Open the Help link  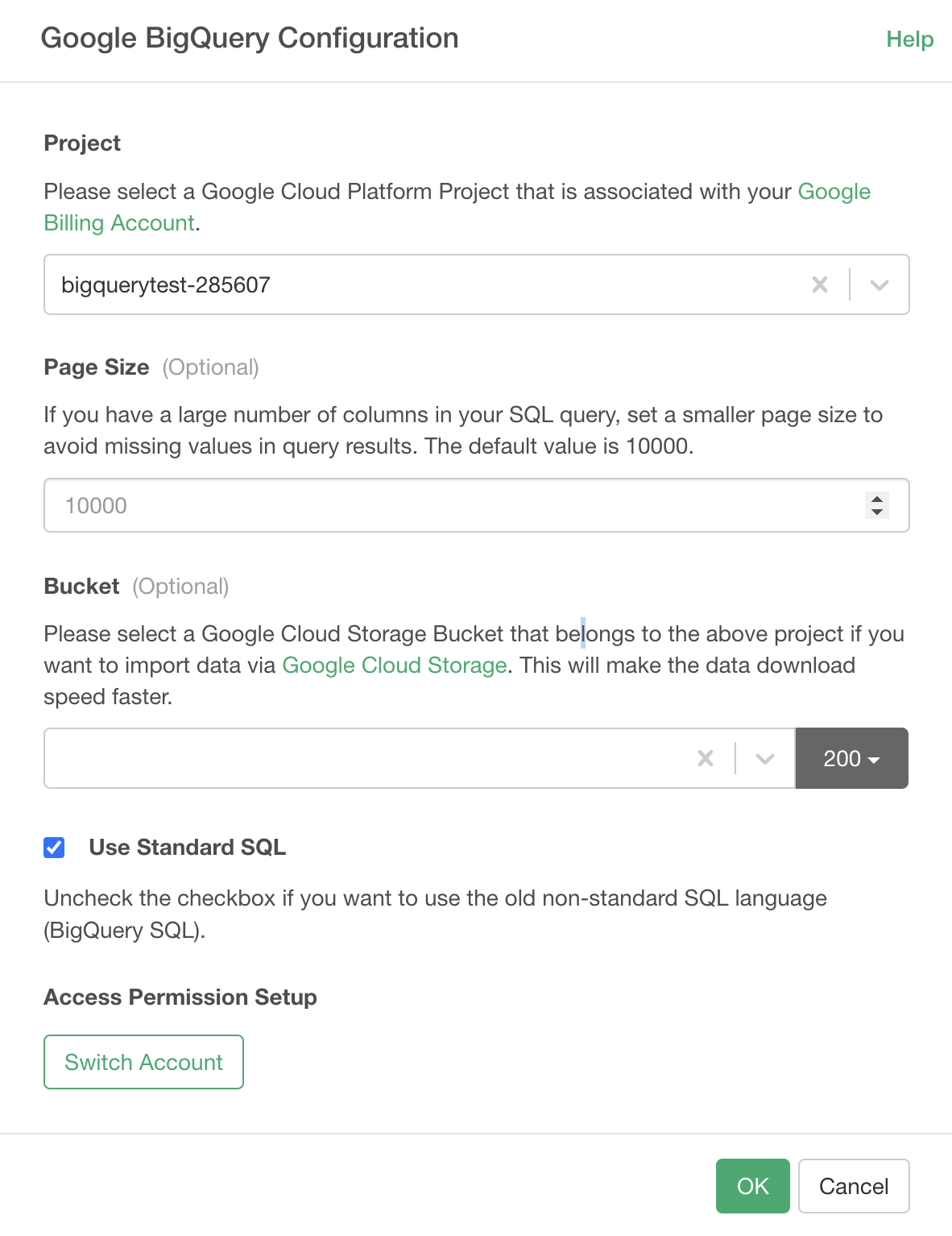[909, 39]
